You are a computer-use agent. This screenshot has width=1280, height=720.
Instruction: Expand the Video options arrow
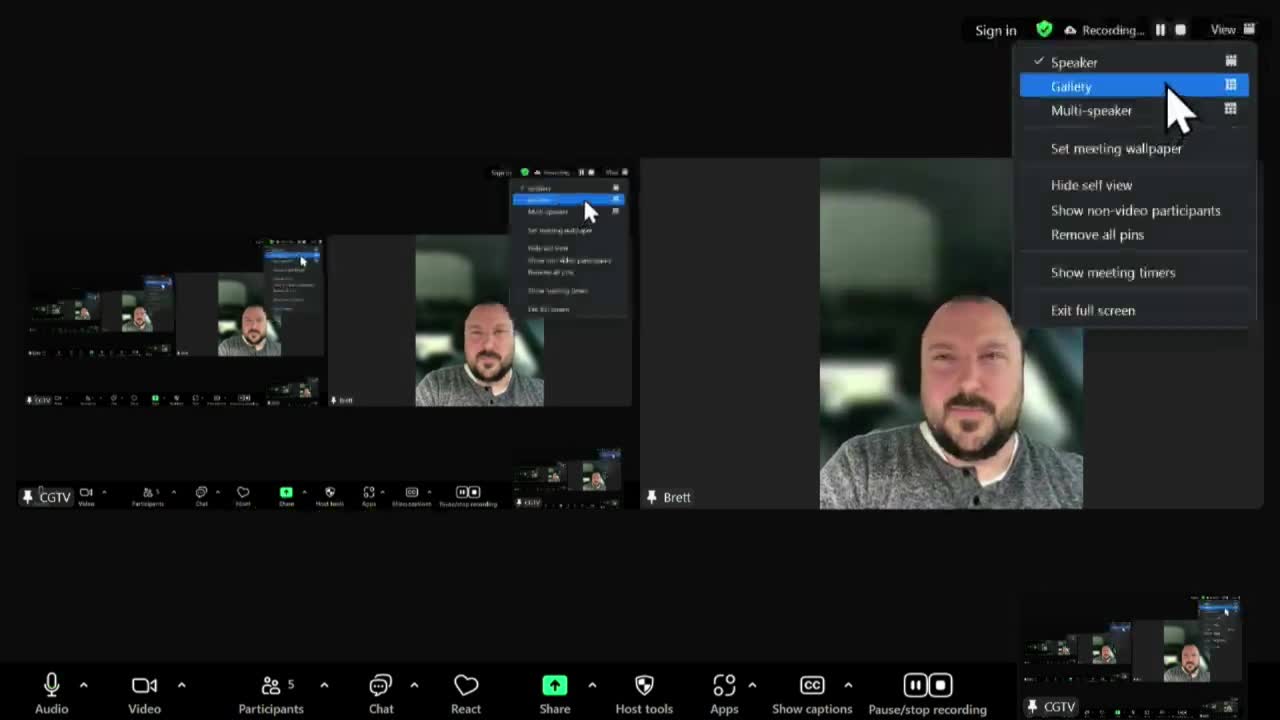(x=181, y=685)
